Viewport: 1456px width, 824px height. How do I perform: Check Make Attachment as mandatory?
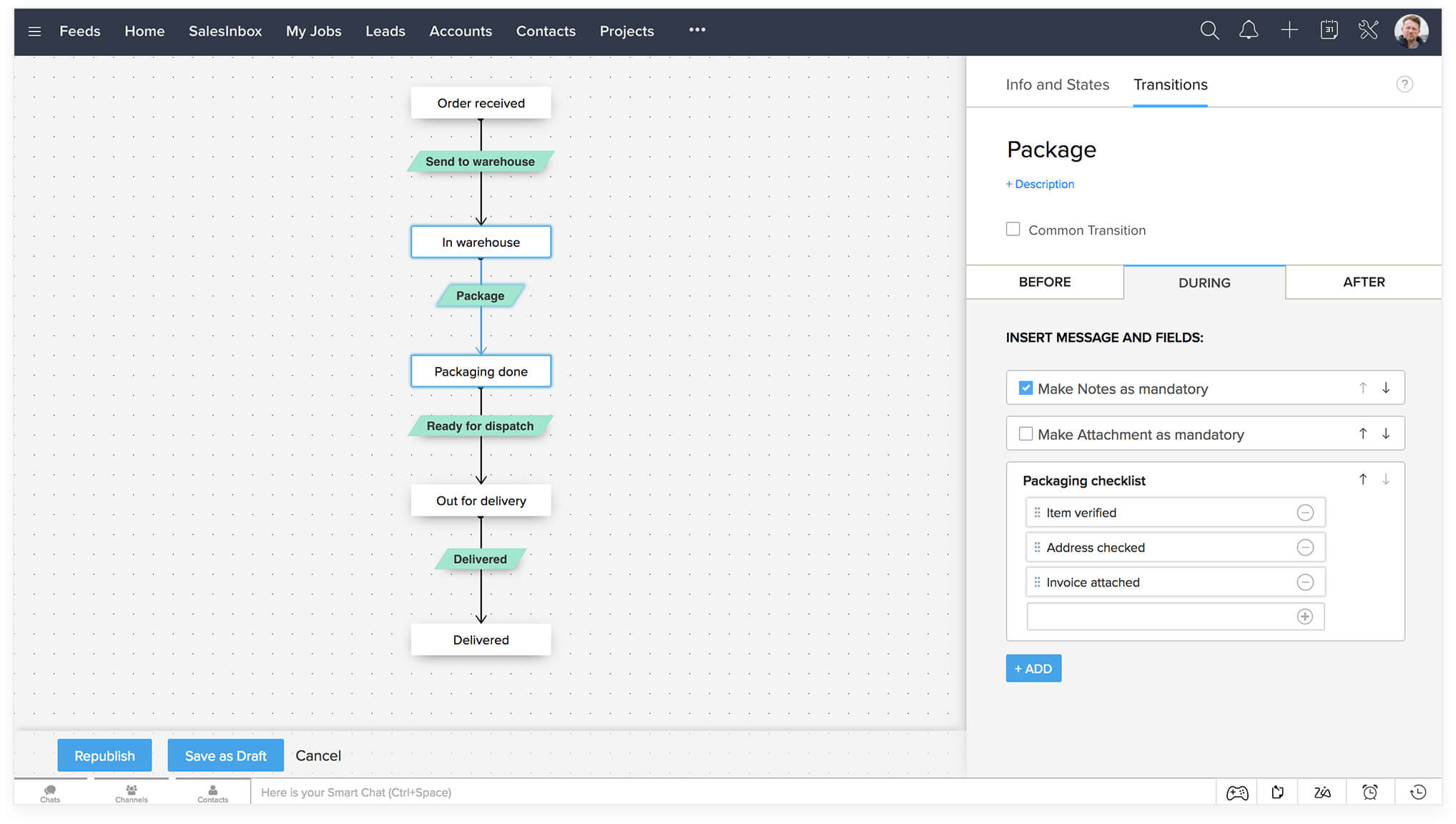(1025, 433)
